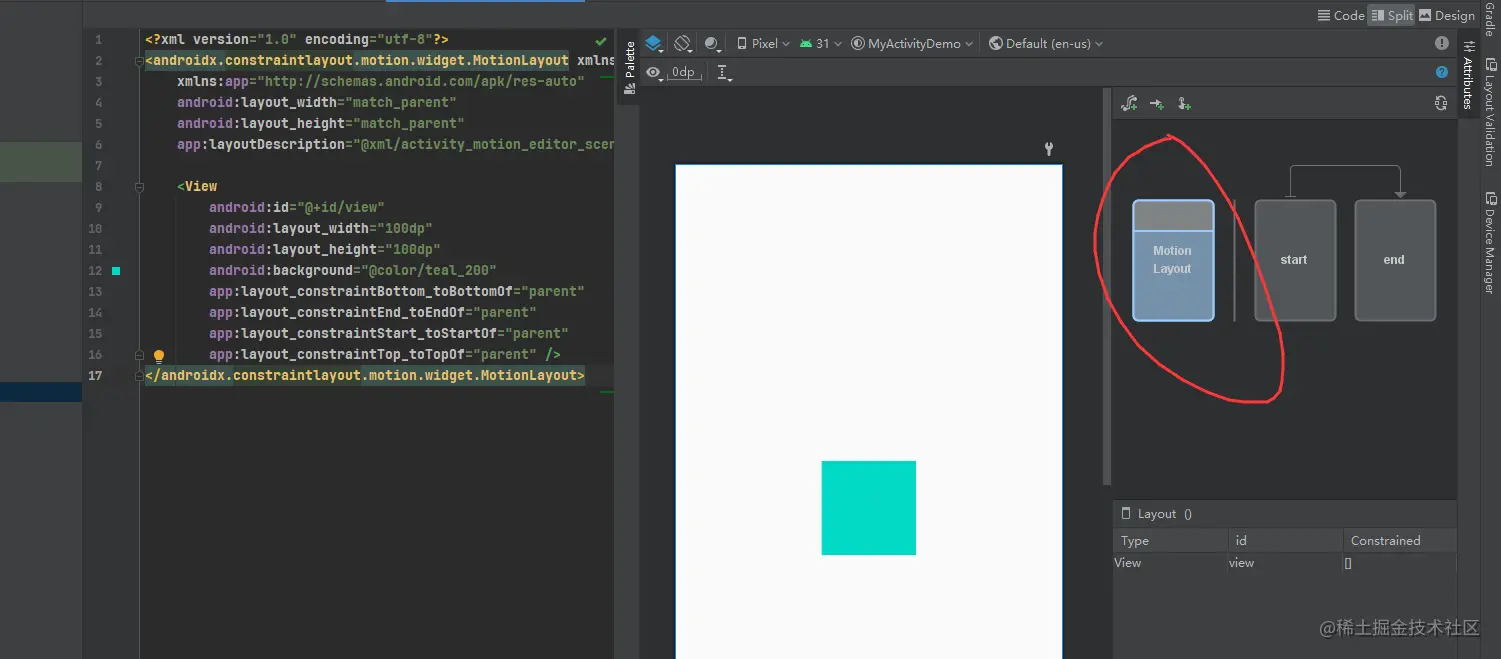The width and height of the screenshot is (1501, 659).
Task: Select the end ConstraintSet box
Action: tap(1395, 260)
